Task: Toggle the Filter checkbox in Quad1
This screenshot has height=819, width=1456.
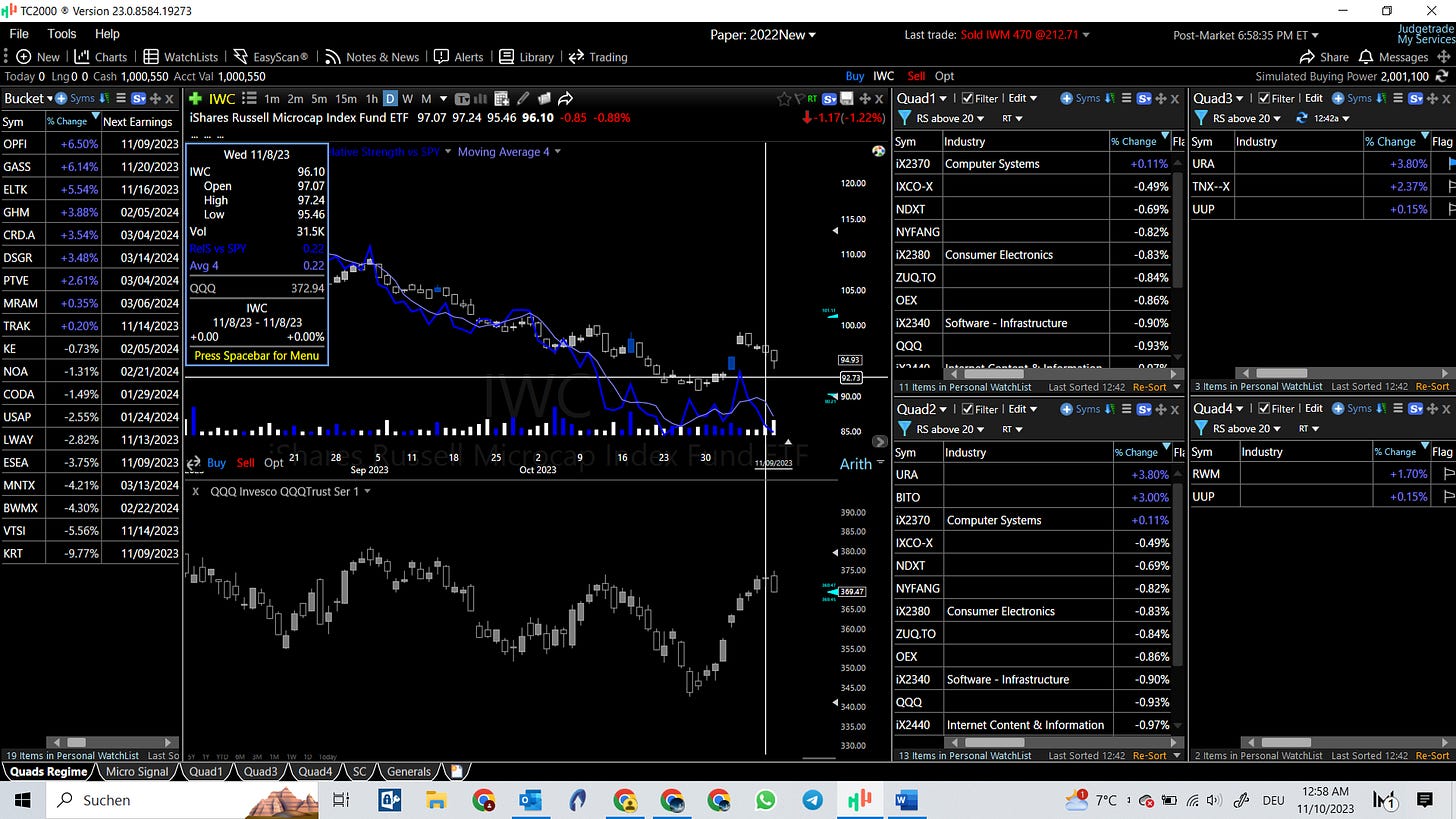Action: [x=967, y=98]
